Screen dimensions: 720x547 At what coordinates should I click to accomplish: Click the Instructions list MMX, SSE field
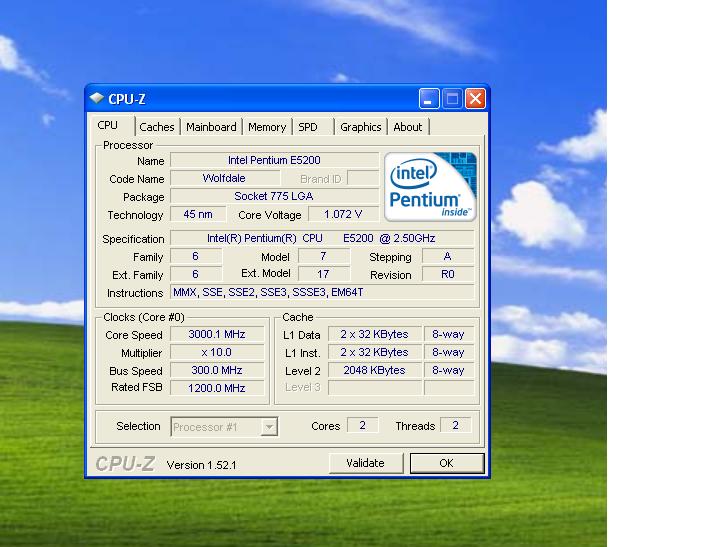(322, 292)
